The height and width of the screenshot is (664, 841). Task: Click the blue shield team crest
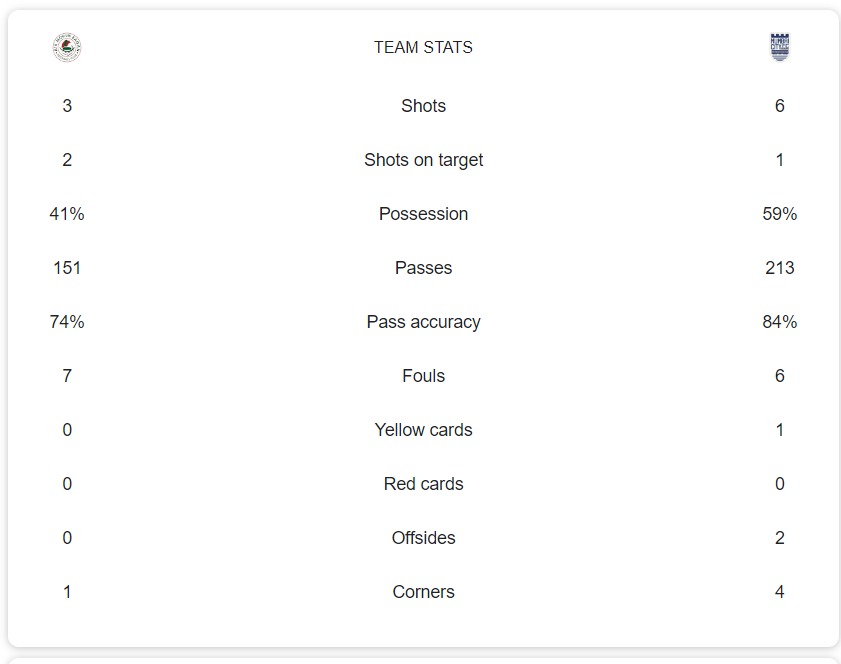779,47
